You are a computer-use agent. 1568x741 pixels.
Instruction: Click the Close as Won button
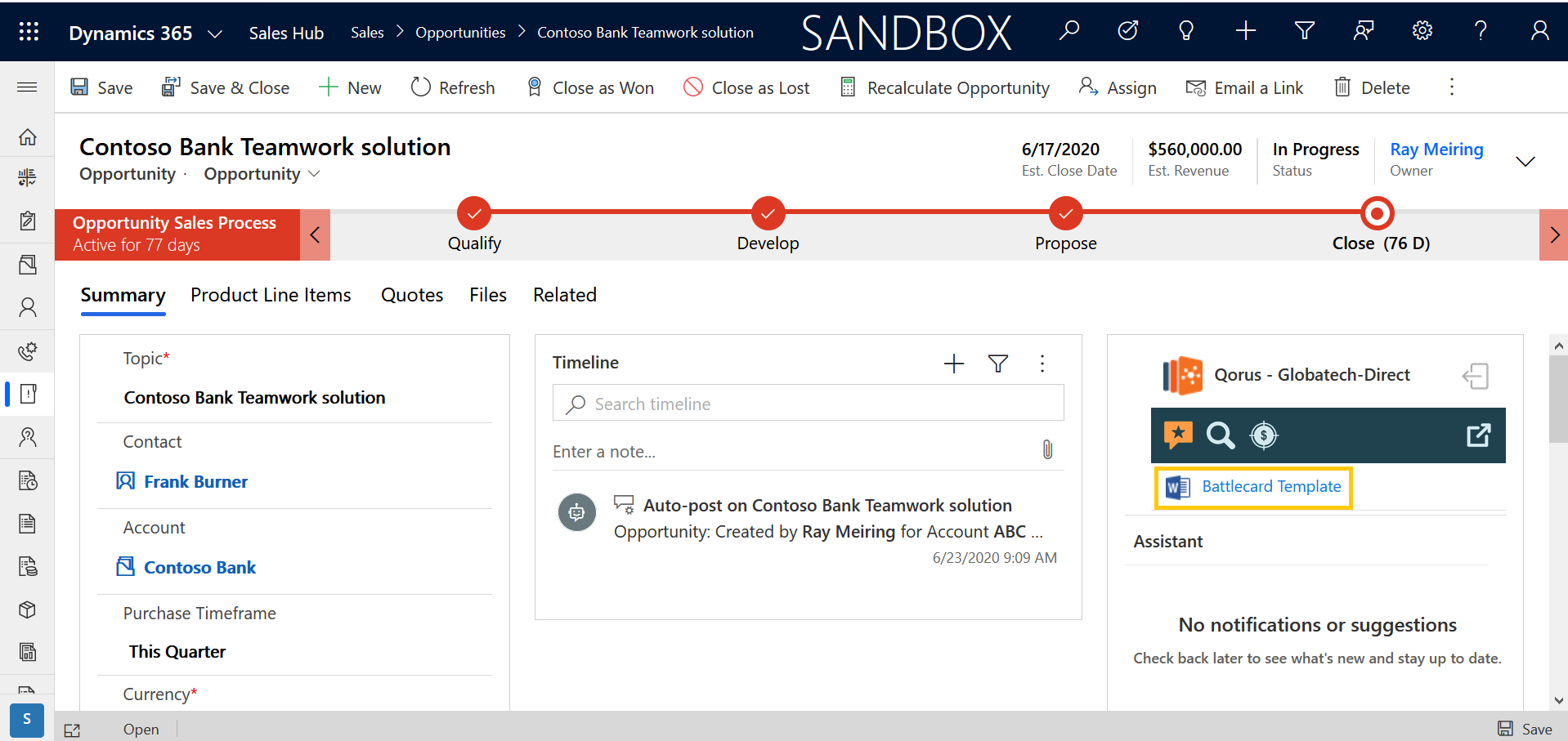(x=590, y=87)
